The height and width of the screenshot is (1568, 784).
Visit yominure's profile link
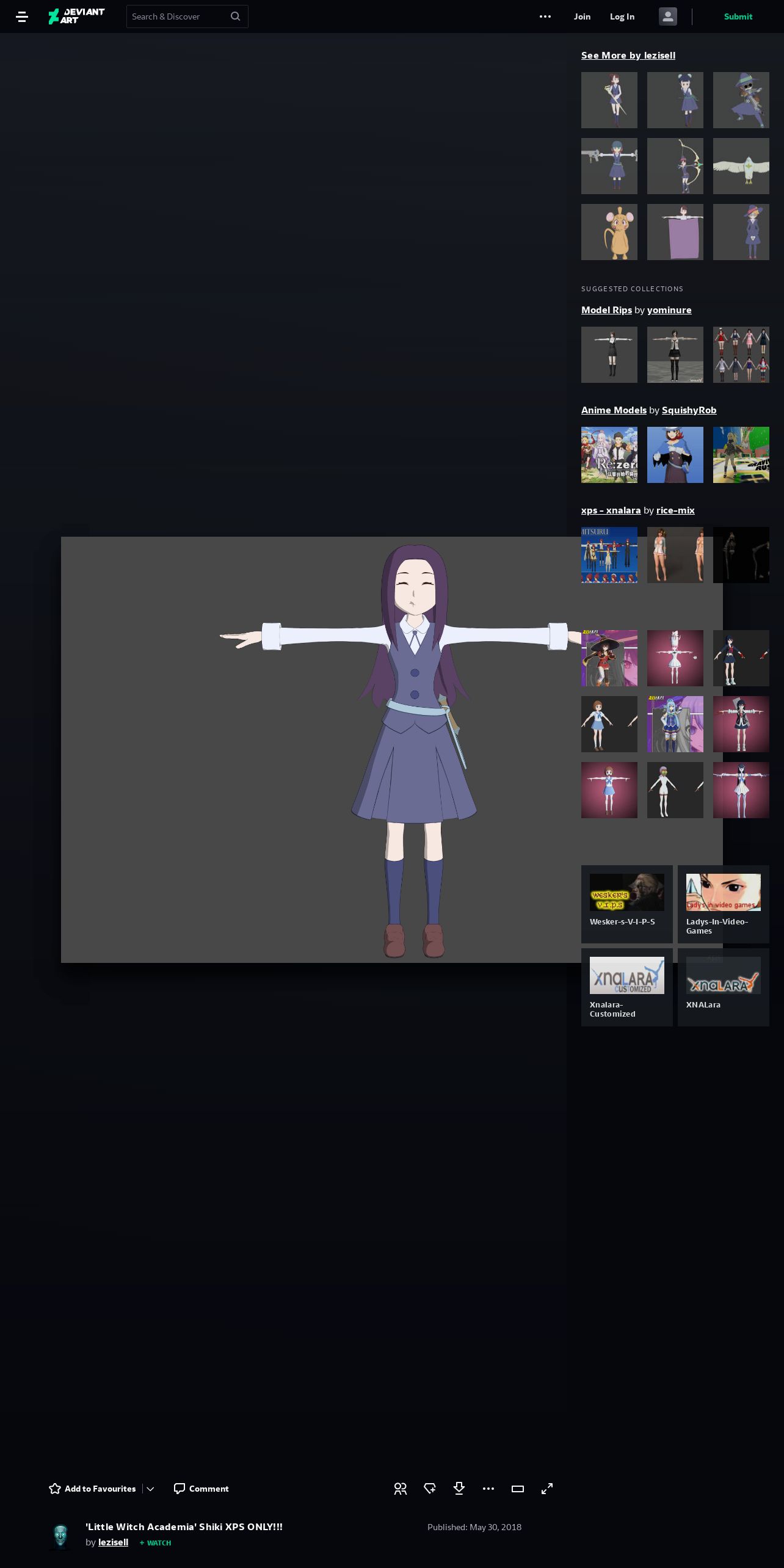(x=669, y=310)
